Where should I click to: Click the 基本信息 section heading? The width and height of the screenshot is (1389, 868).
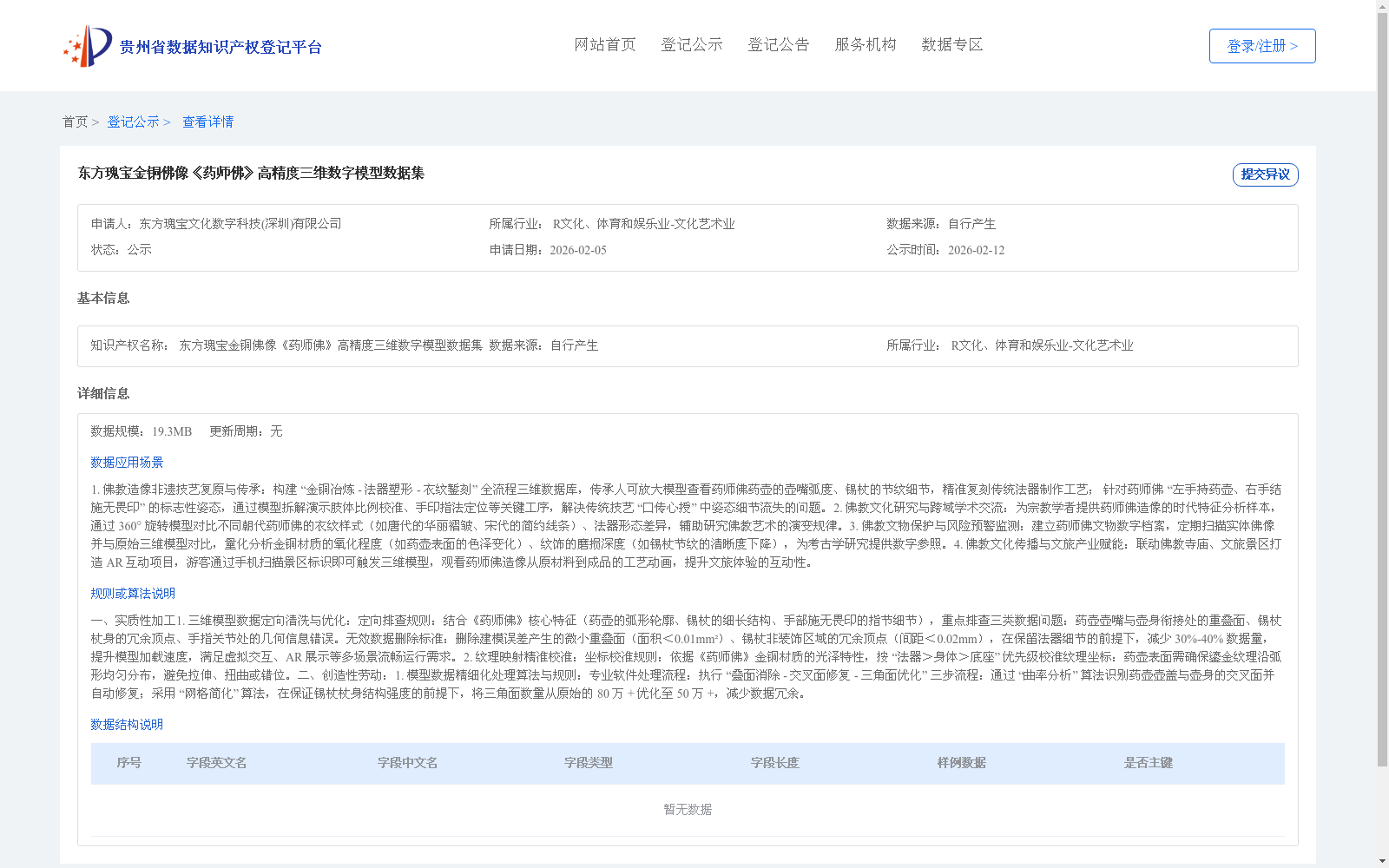coord(103,298)
